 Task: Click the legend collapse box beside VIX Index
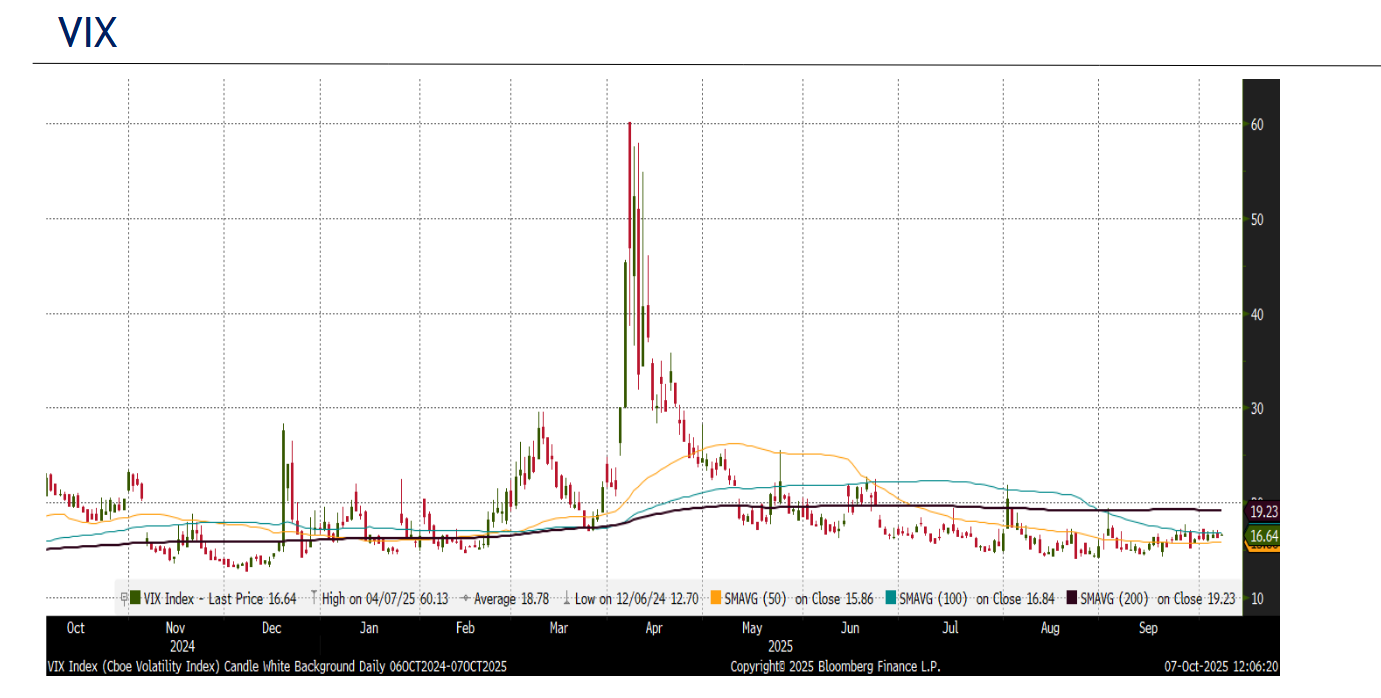pyautogui.click(x=124, y=599)
